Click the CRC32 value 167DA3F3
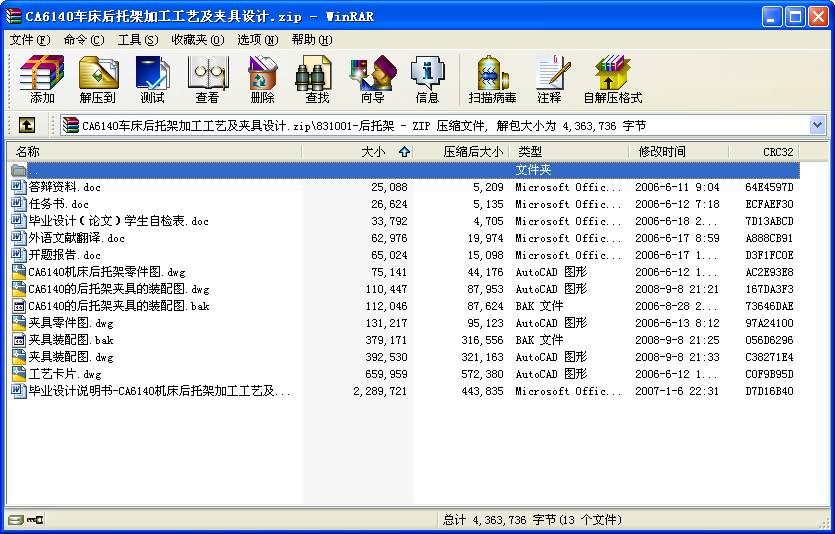 769,289
